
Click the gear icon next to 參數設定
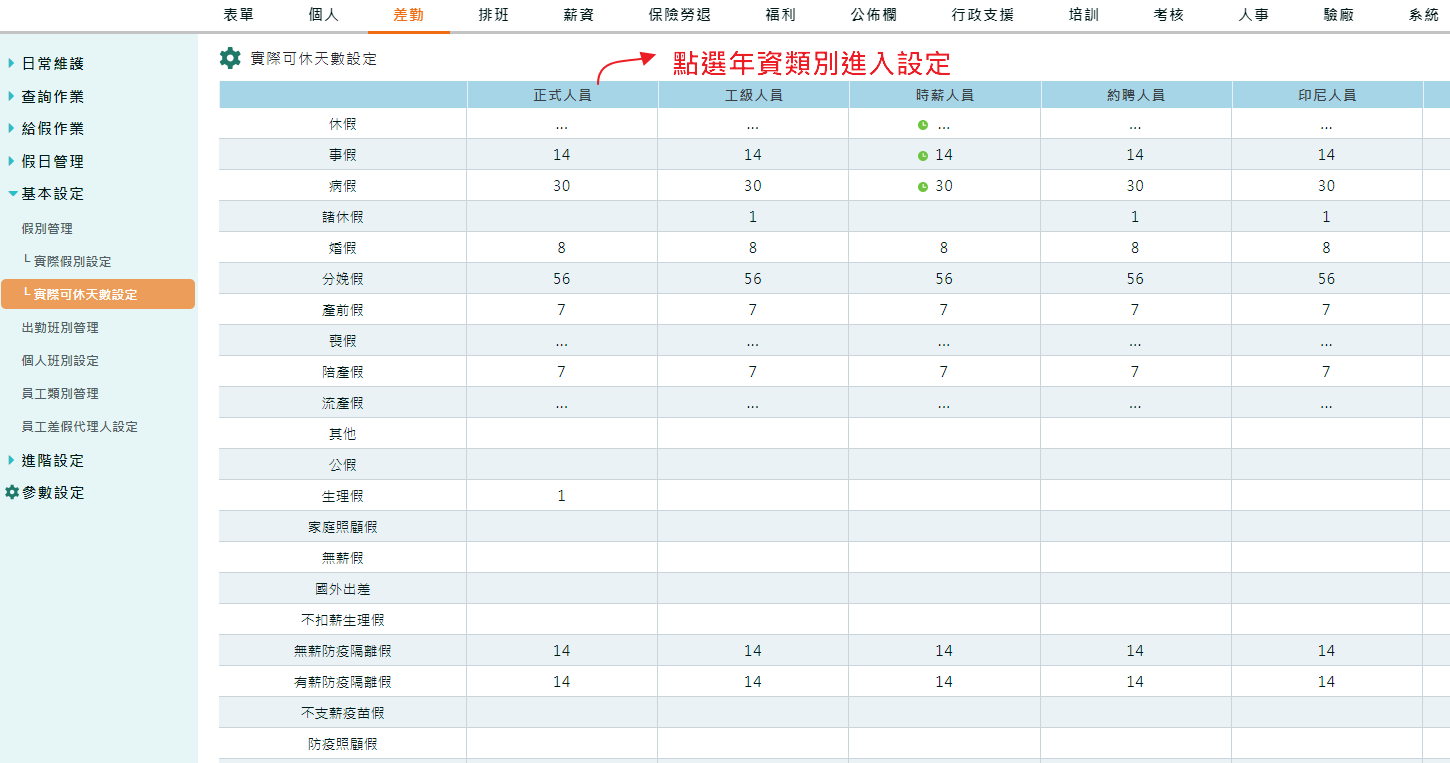(x=12, y=492)
